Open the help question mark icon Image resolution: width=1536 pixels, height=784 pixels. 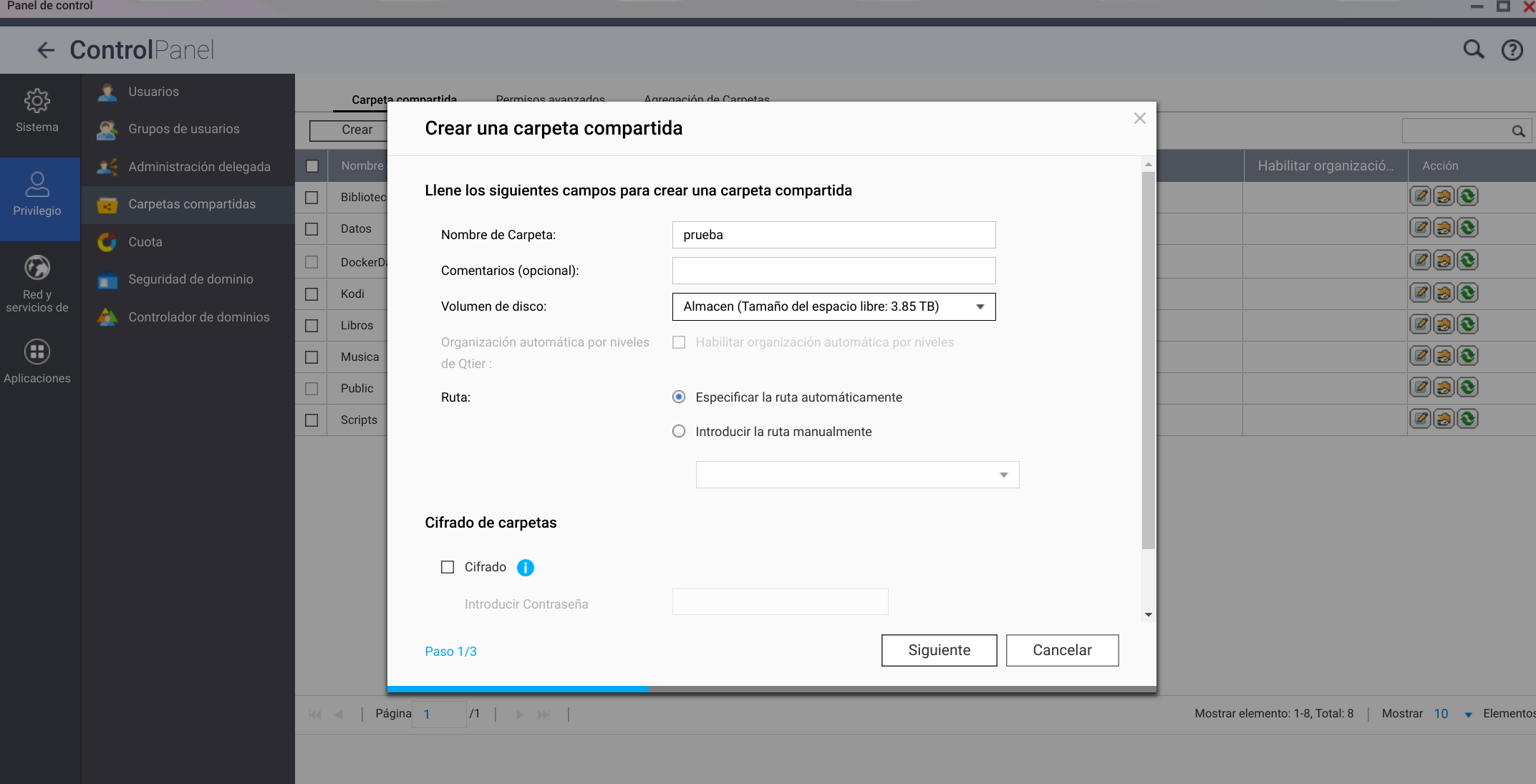[1512, 50]
